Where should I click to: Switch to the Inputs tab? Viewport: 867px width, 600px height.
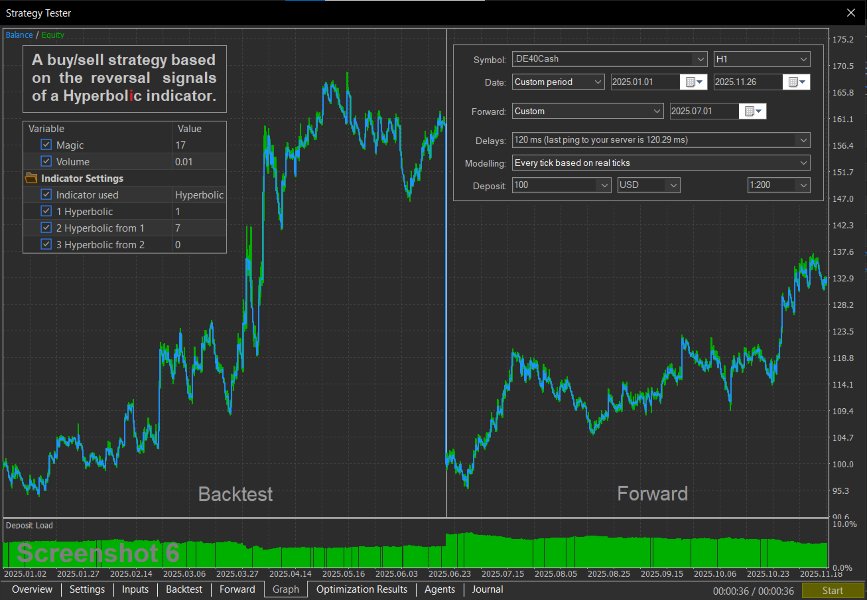pos(135,589)
